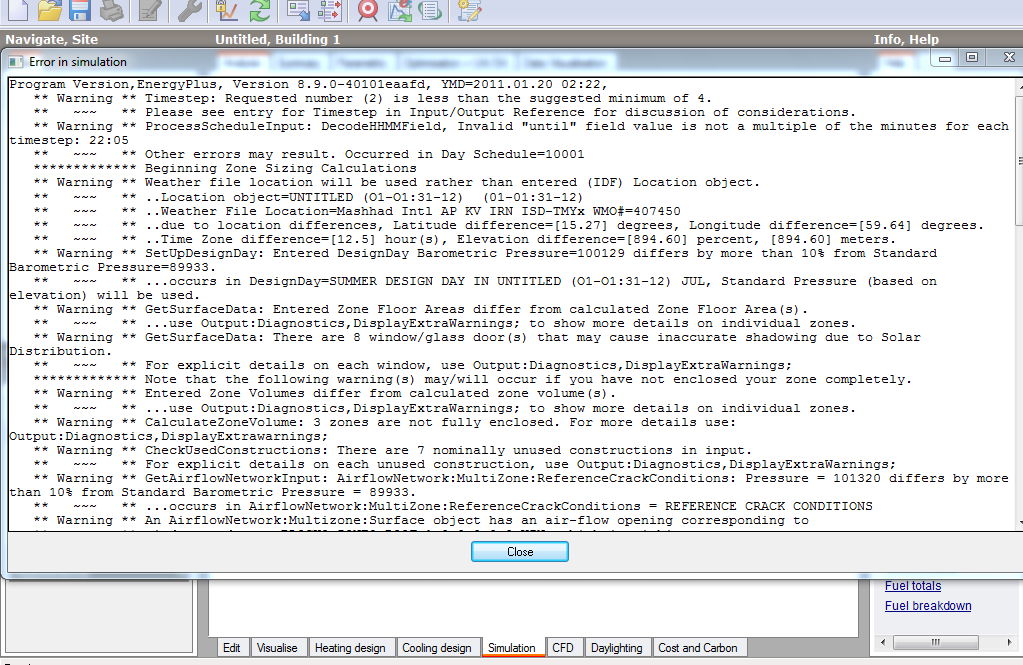Click the red target toolbar icon
The height and width of the screenshot is (665, 1023).
(368, 9)
